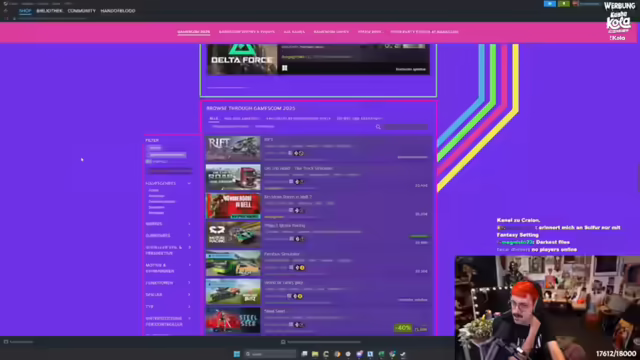Expand the Motive & Stimmungen filter
The height and width of the screenshot is (360, 640).
[189, 265]
